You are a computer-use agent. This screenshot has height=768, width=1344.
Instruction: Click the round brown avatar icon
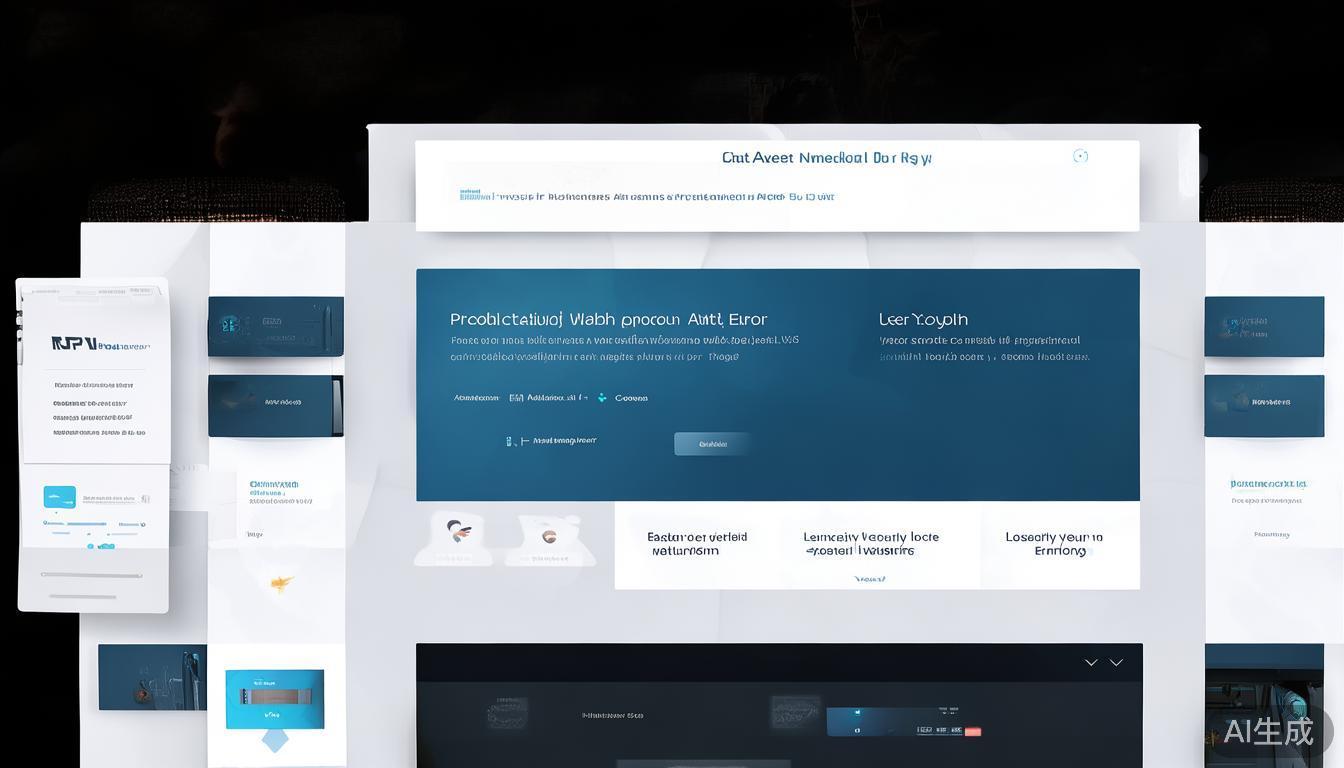tap(548, 536)
